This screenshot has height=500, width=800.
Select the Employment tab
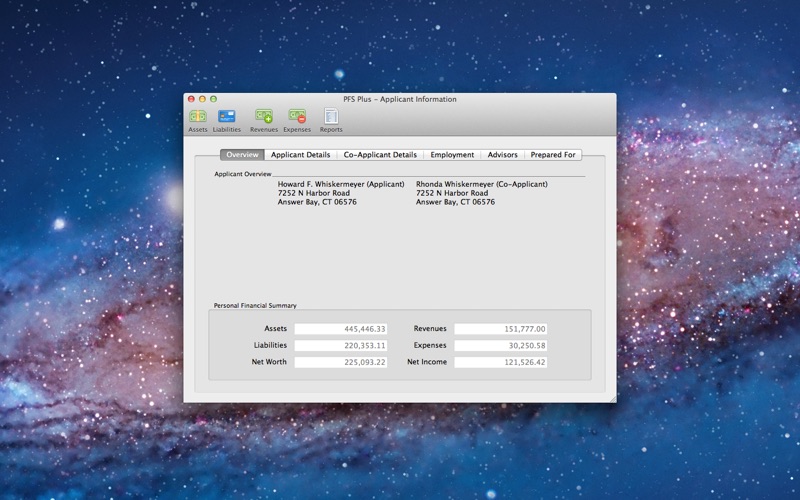coord(452,155)
